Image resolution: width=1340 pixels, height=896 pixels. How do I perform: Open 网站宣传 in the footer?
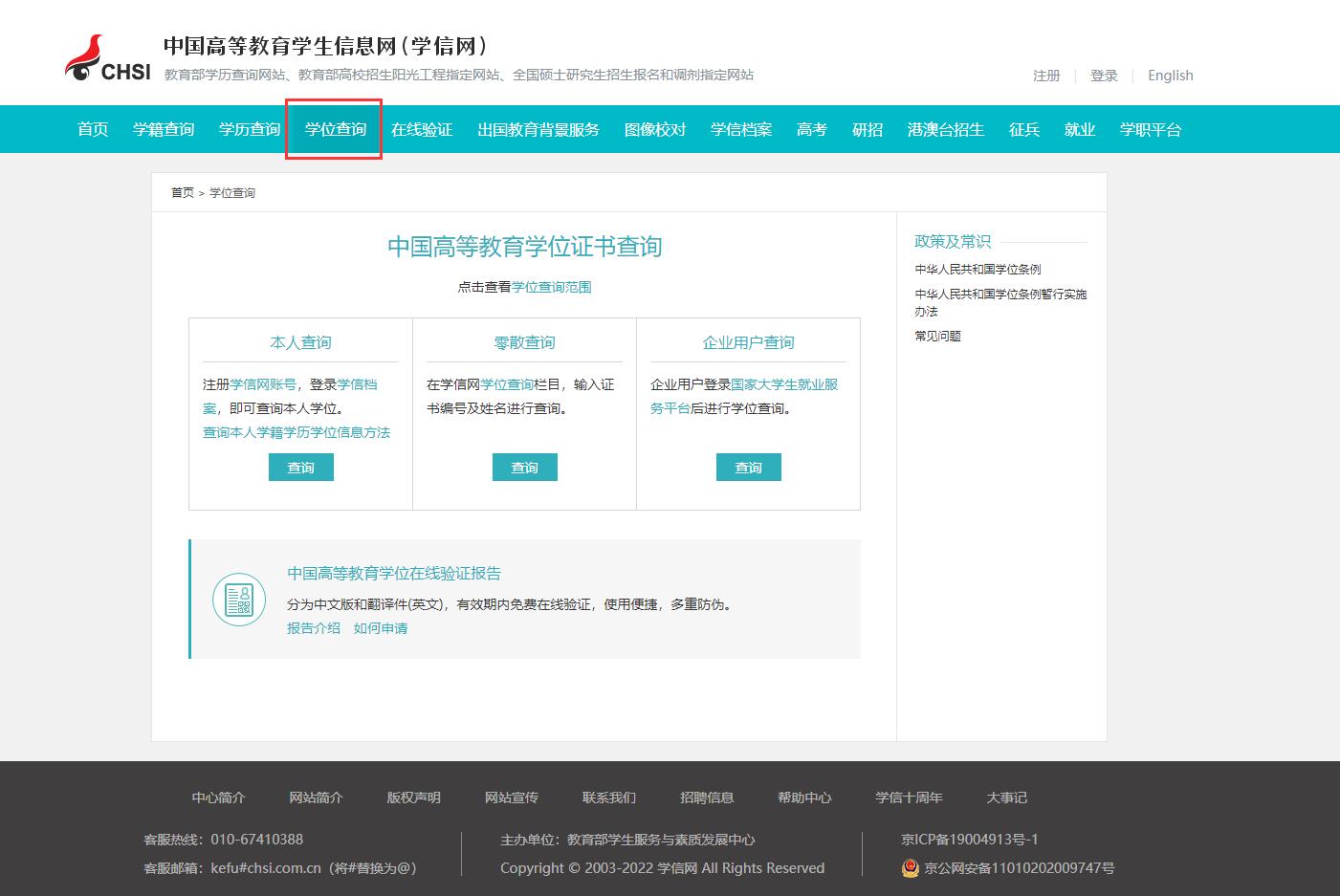click(511, 798)
